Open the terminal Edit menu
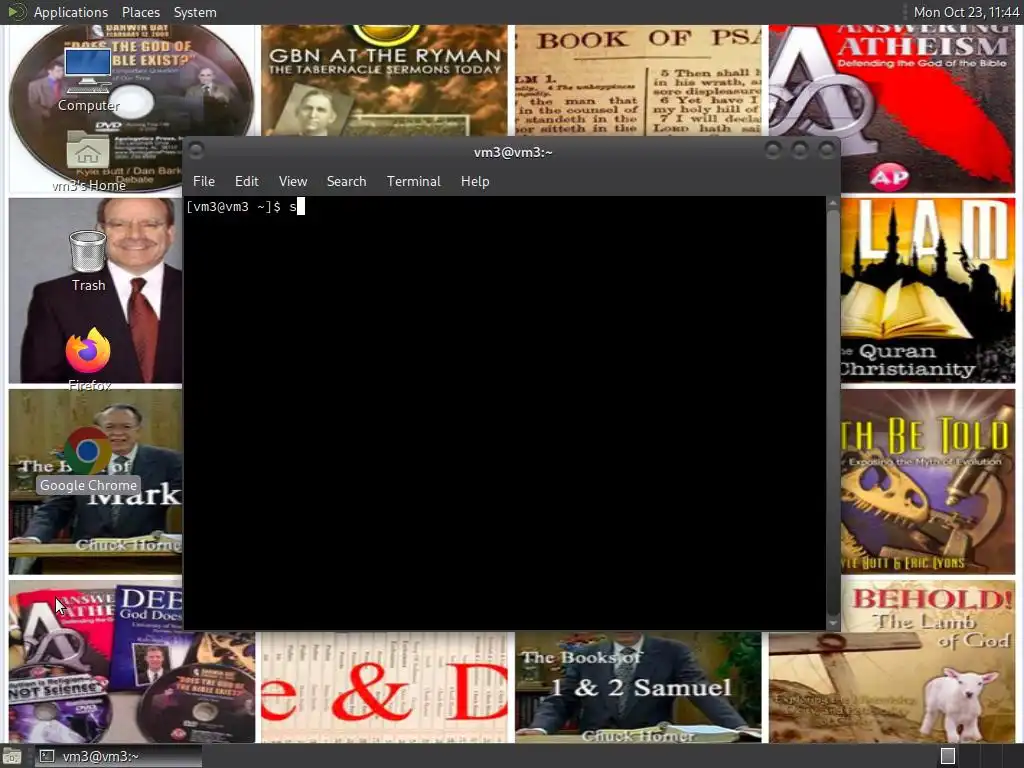This screenshot has height=768, width=1024. [x=246, y=182]
